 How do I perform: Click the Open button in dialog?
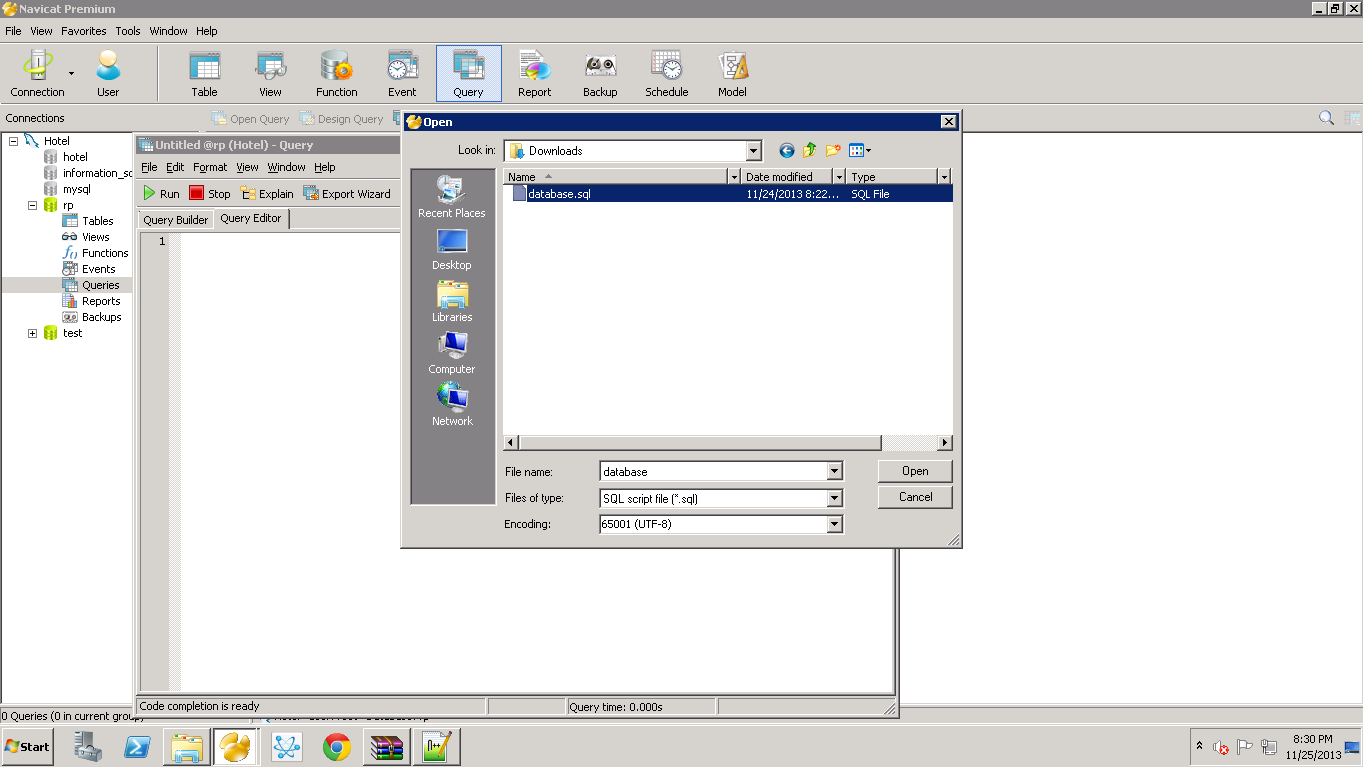click(915, 471)
